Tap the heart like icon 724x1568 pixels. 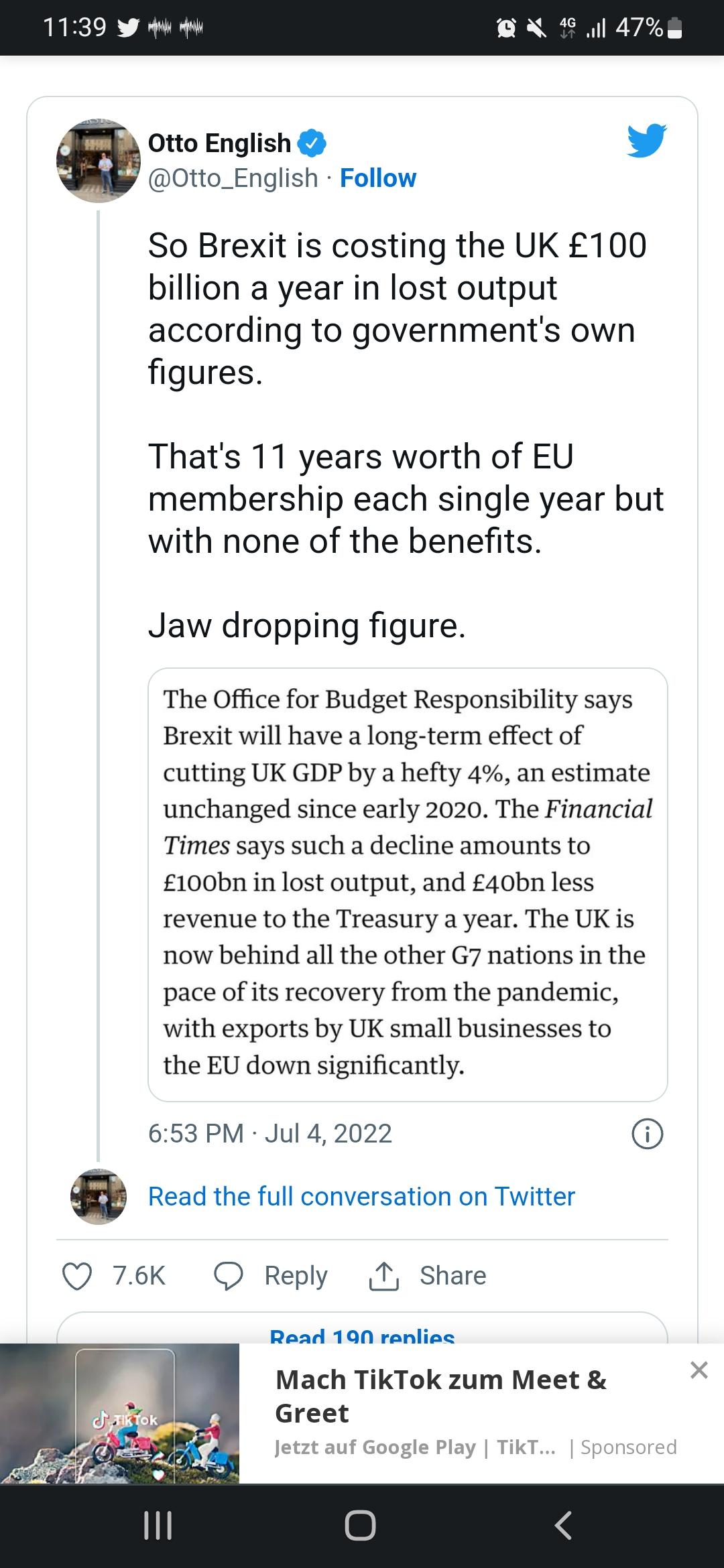pos(77,1276)
